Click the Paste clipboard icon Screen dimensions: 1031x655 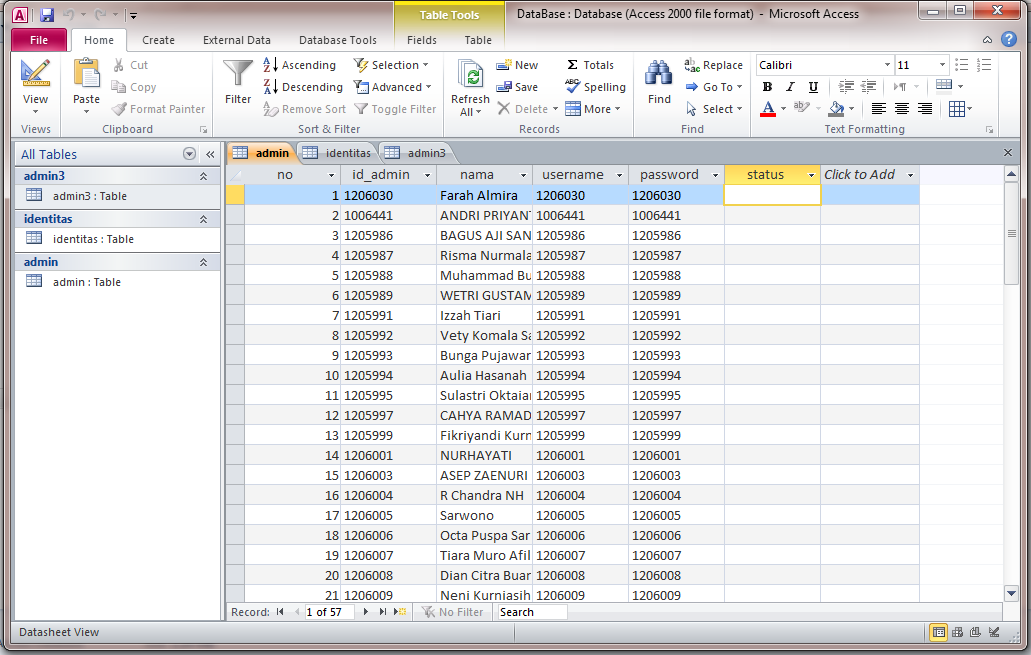[86, 73]
